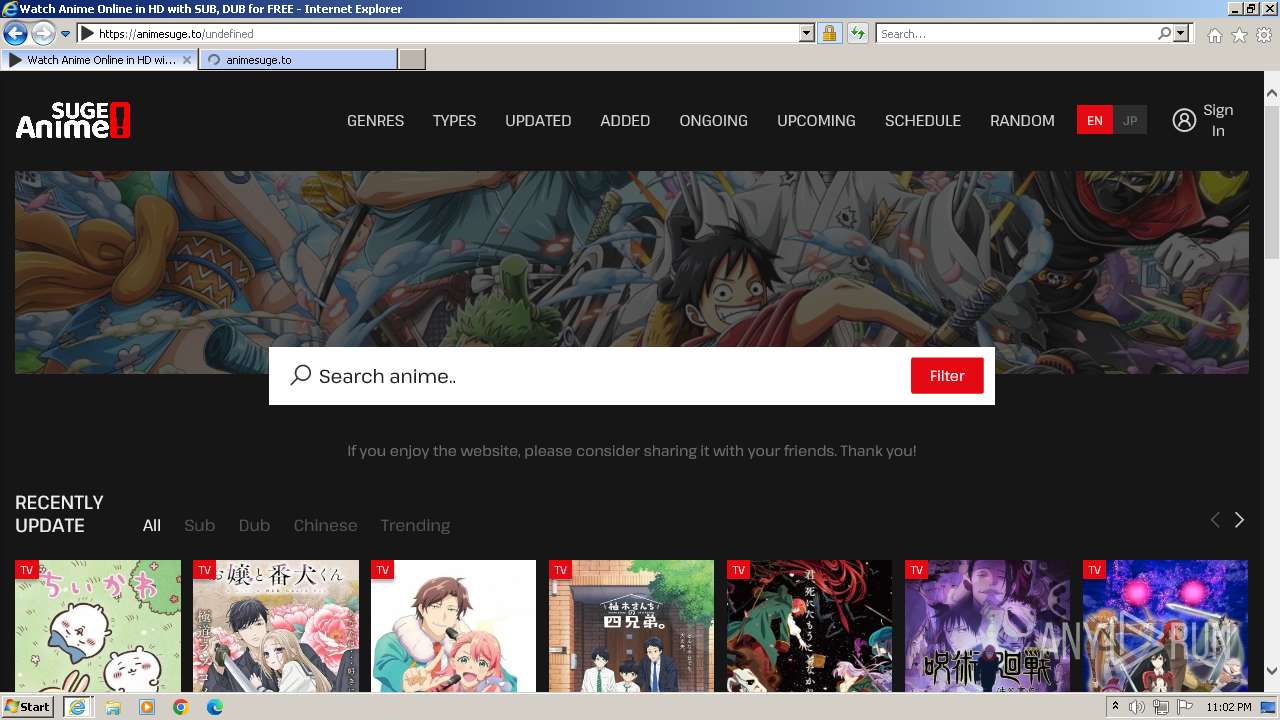
Task: Open the media player taskbar icon
Action: click(x=147, y=707)
